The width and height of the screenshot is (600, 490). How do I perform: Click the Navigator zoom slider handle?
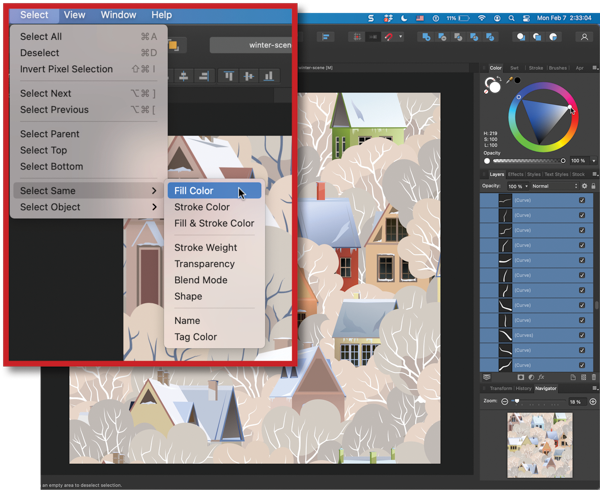pos(517,401)
